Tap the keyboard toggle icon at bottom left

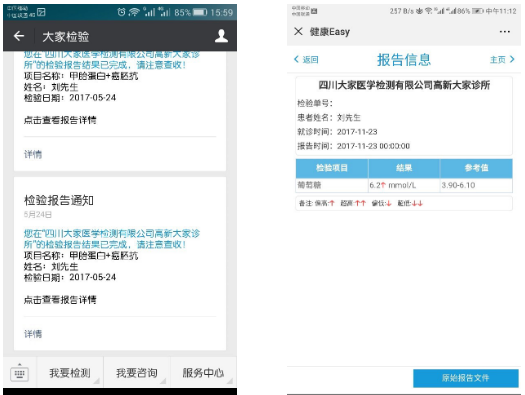coord(19,373)
